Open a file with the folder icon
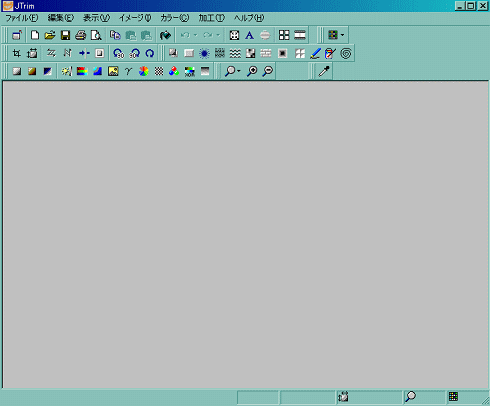This screenshot has height=406, width=490. pyautogui.click(x=50, y=35)
